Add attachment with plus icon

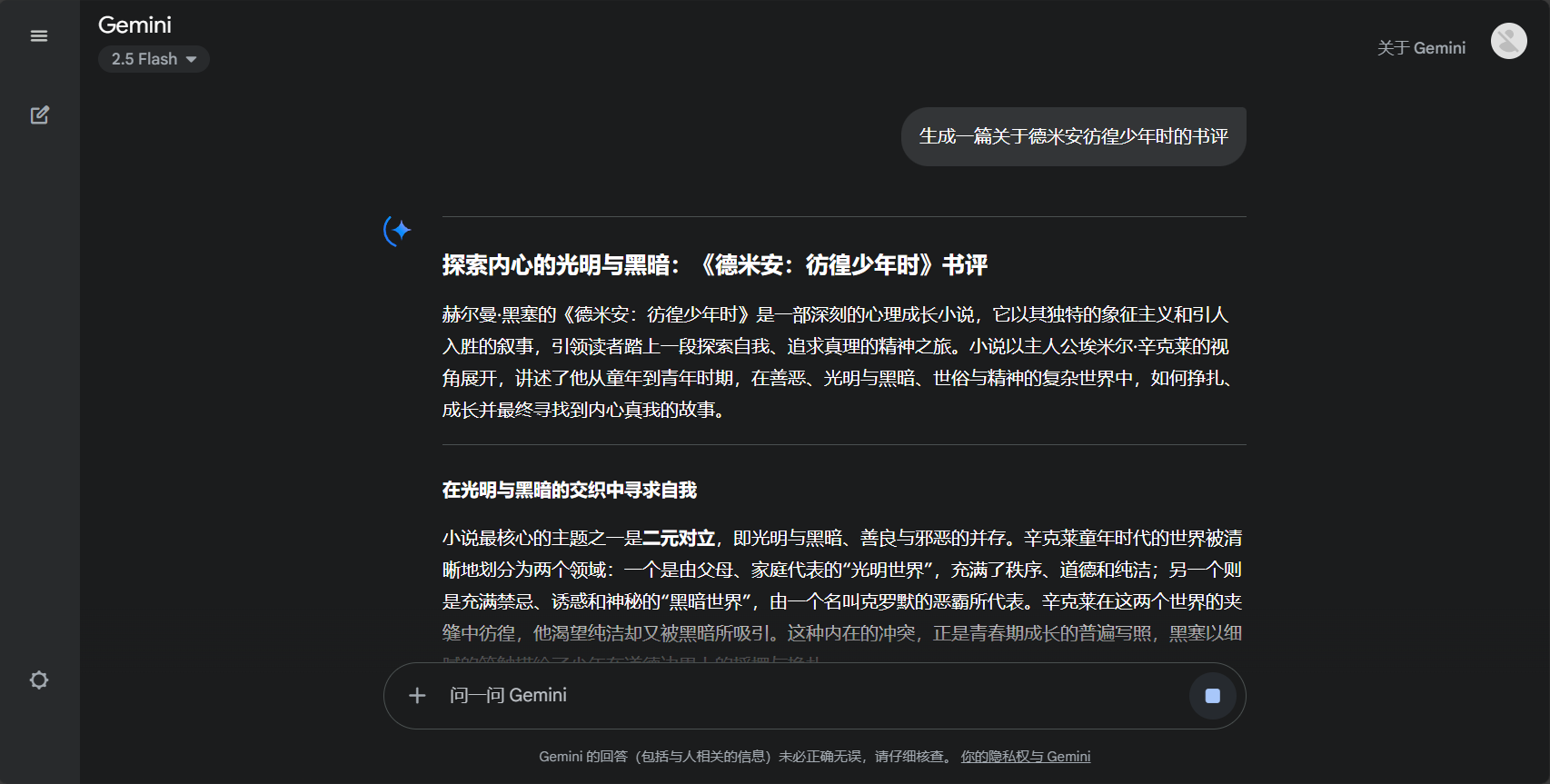(417, 696)
